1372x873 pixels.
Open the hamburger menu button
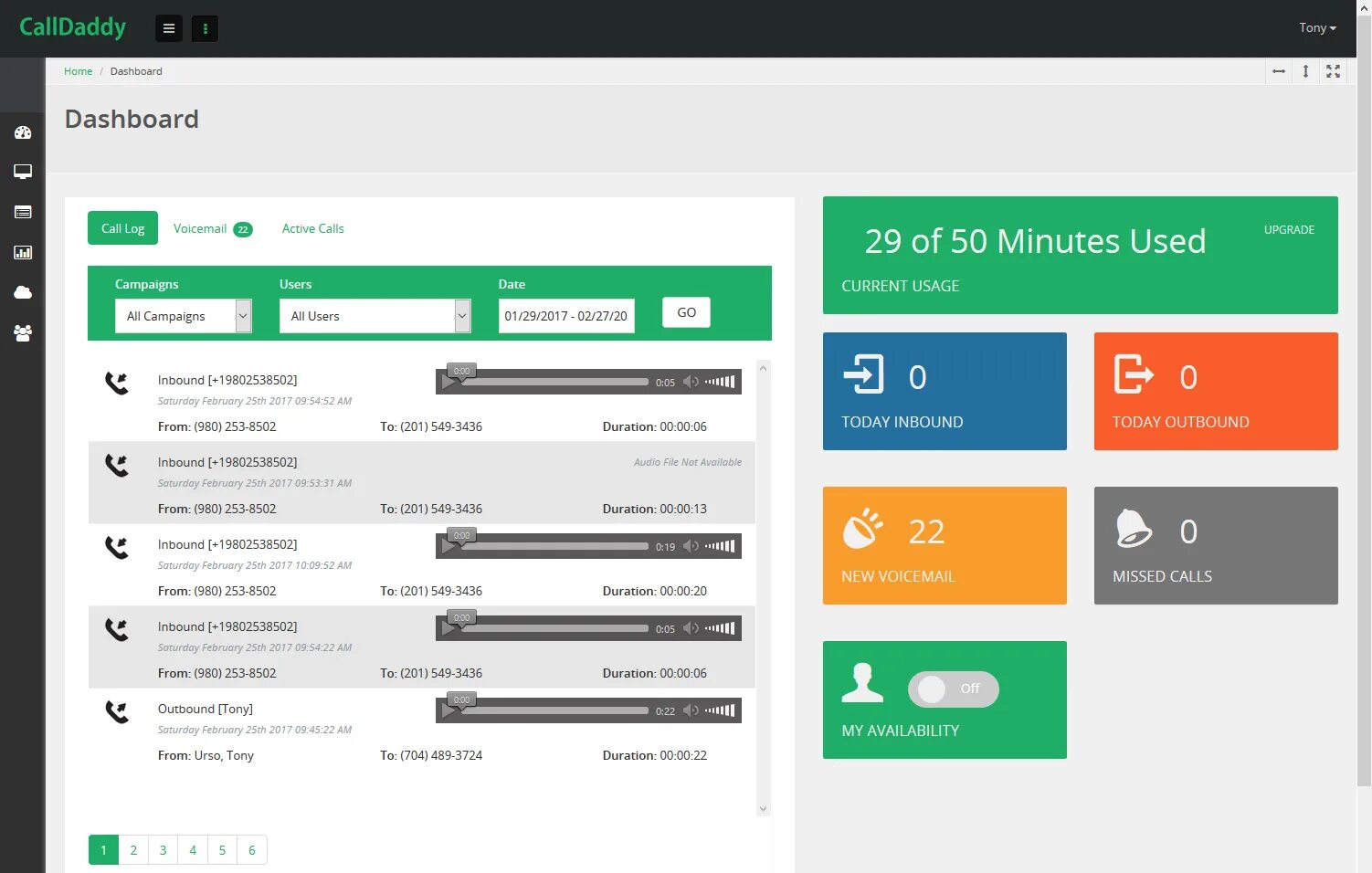coord(169,28)
